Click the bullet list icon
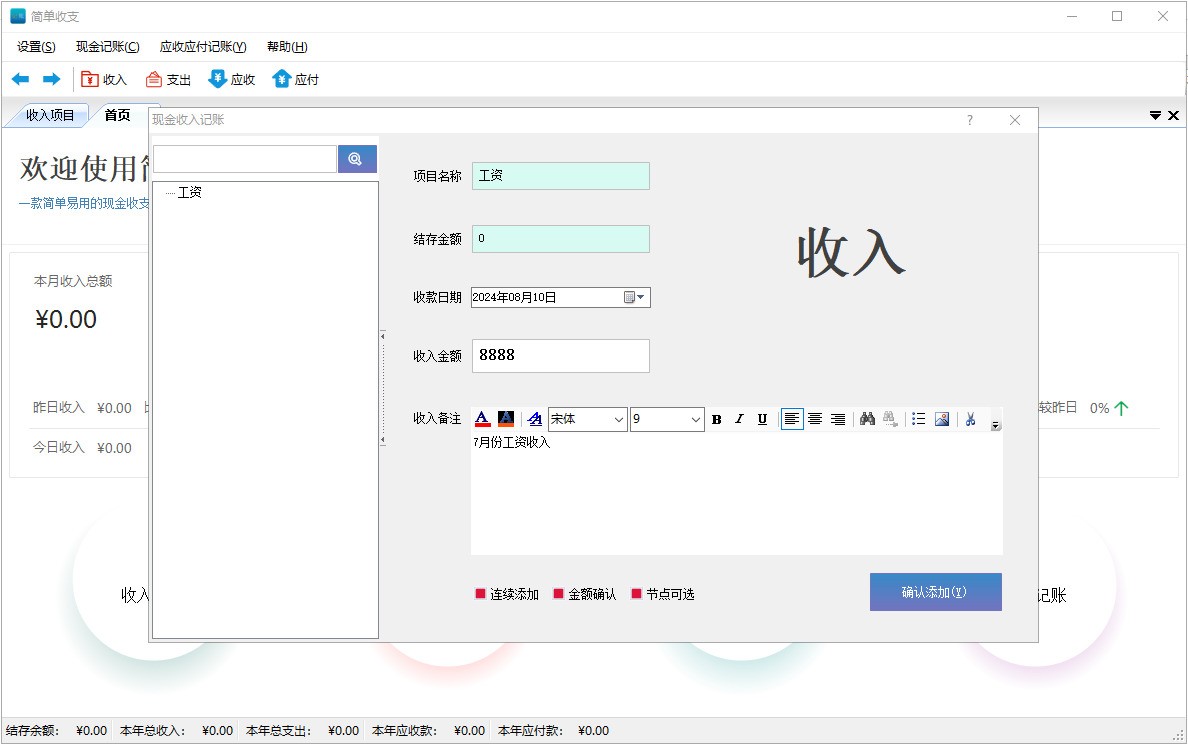Image resolution: width=1188 pixels, height=745 pixels. tap(917, 419)
